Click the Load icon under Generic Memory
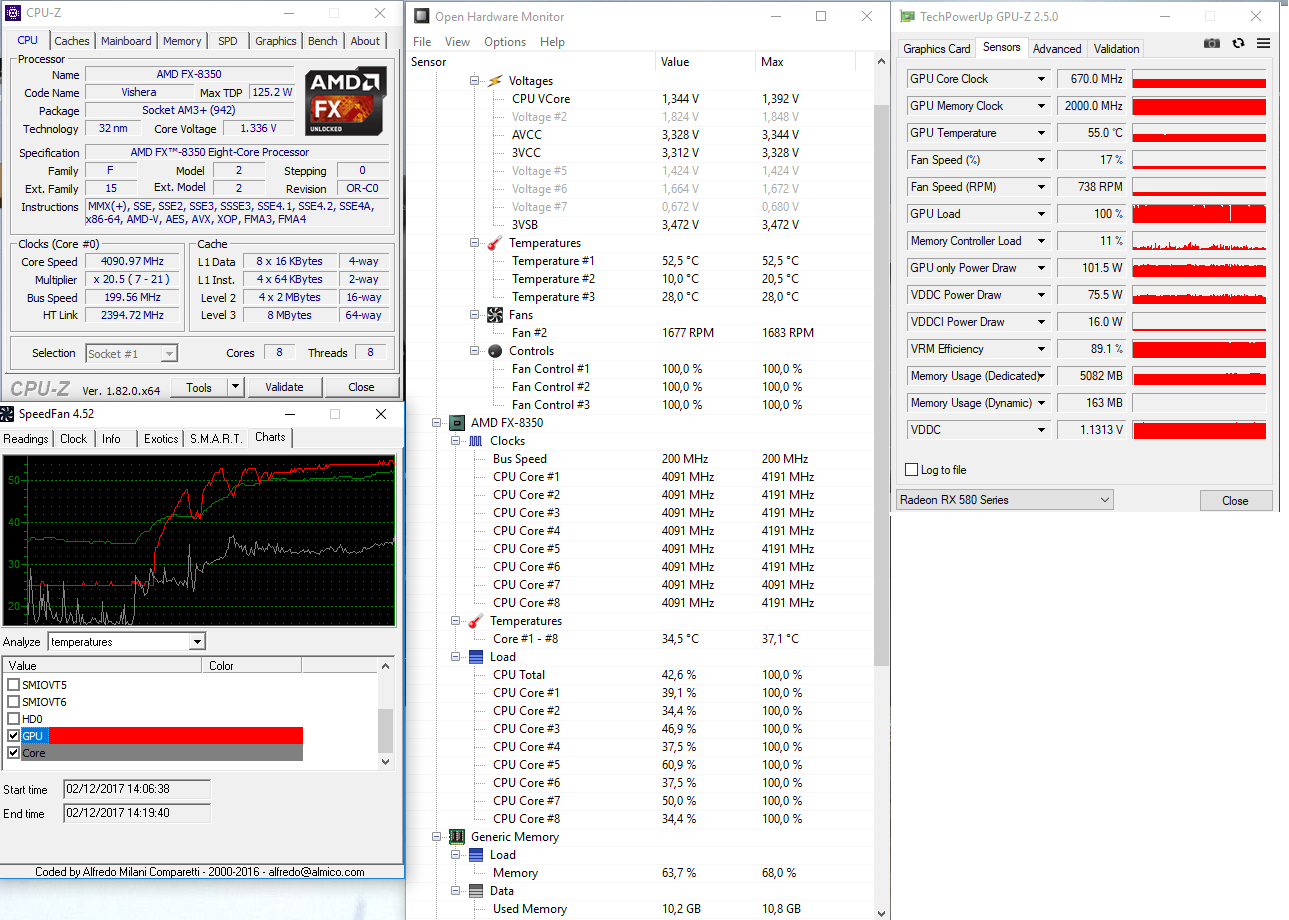Screen dimensions: 1289x920 click(476, 855)
